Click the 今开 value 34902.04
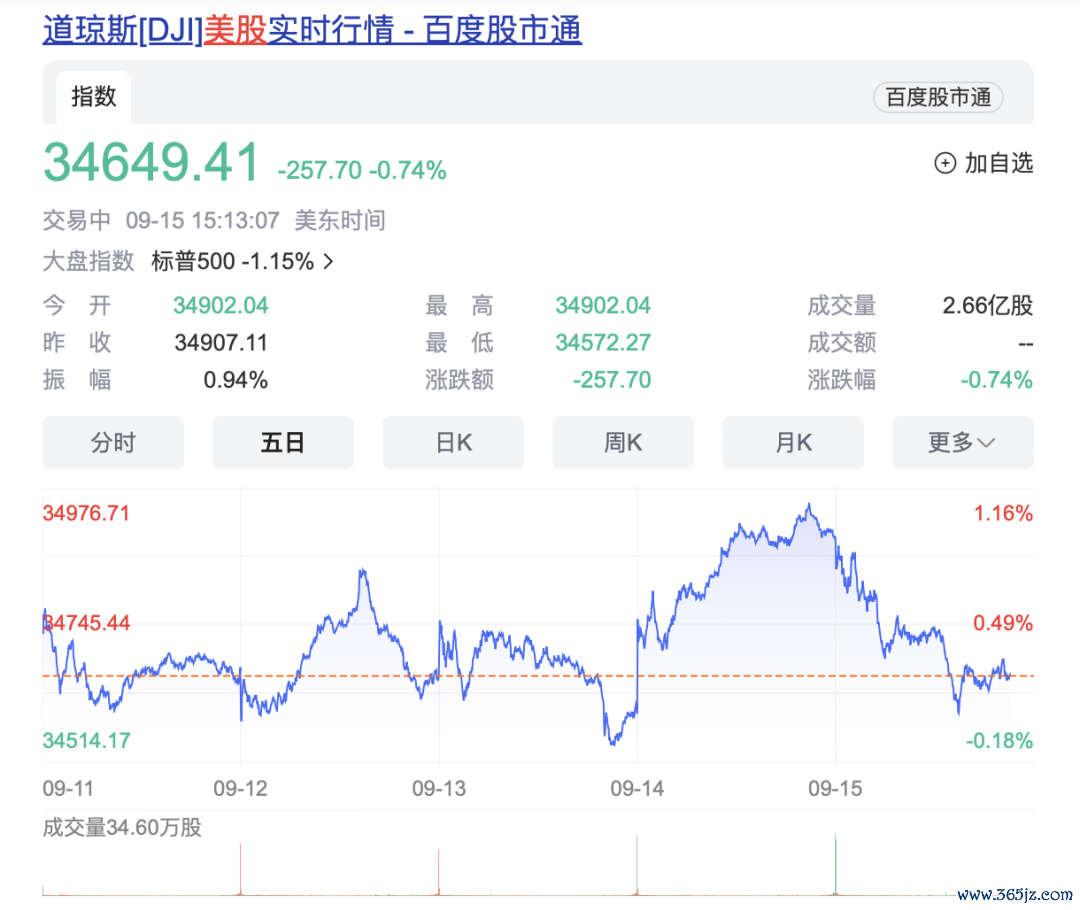This screenshot has height=910, width=1080. pos(220,305)
